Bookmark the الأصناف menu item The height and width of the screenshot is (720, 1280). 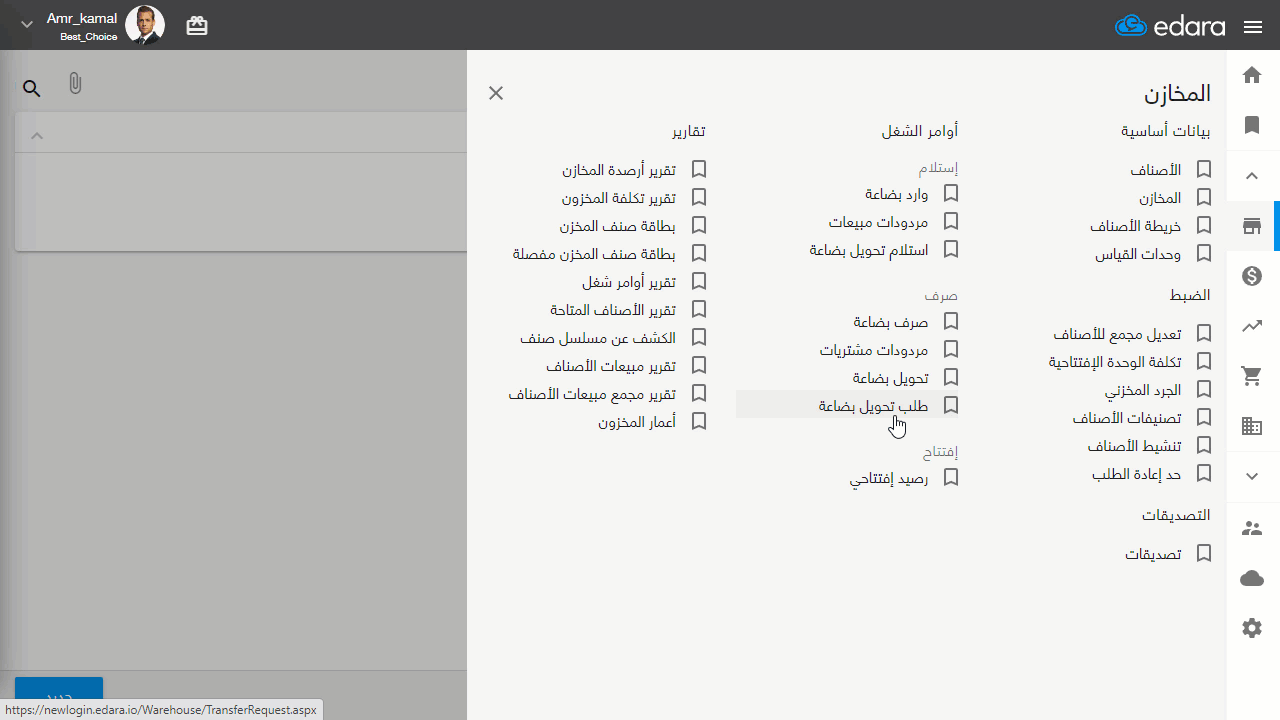pos(1204,170)
